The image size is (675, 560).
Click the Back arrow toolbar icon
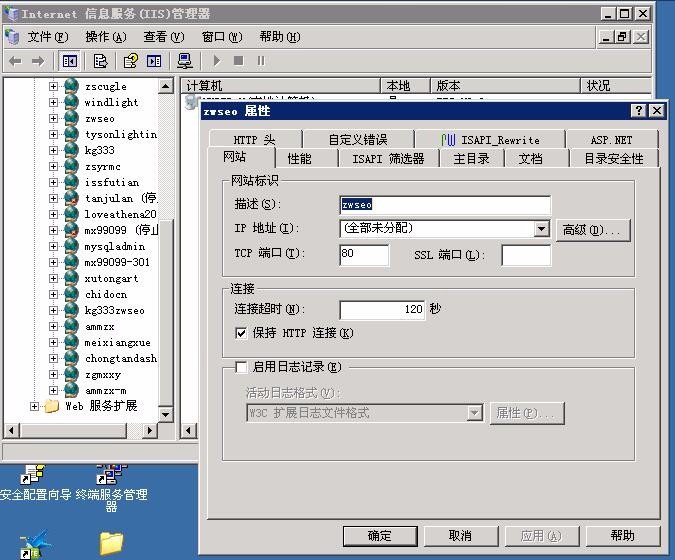pyautogui.click(x=15, y=61)
